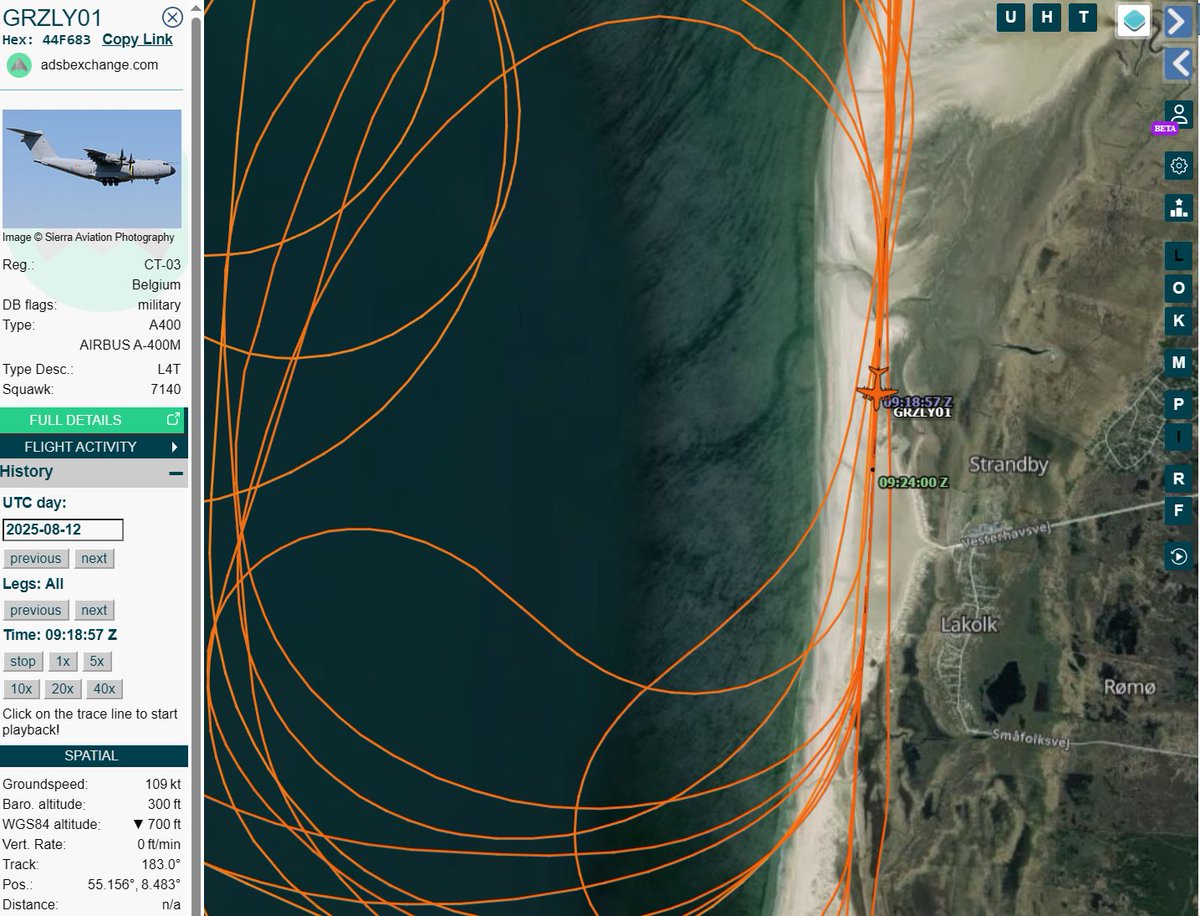This screenshot has width=1200, height=916.
Task: Select the GRZLY01 aircraft on map
Action: (x=876, y=388)
